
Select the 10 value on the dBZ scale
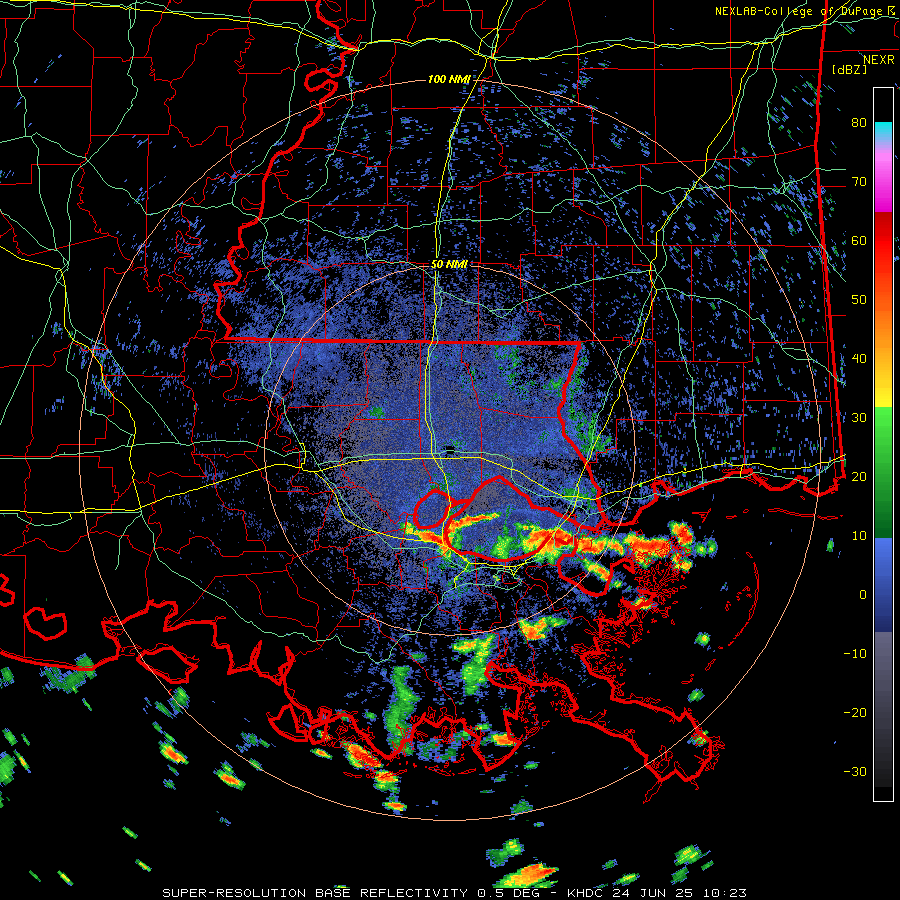[x=859, y=536]
